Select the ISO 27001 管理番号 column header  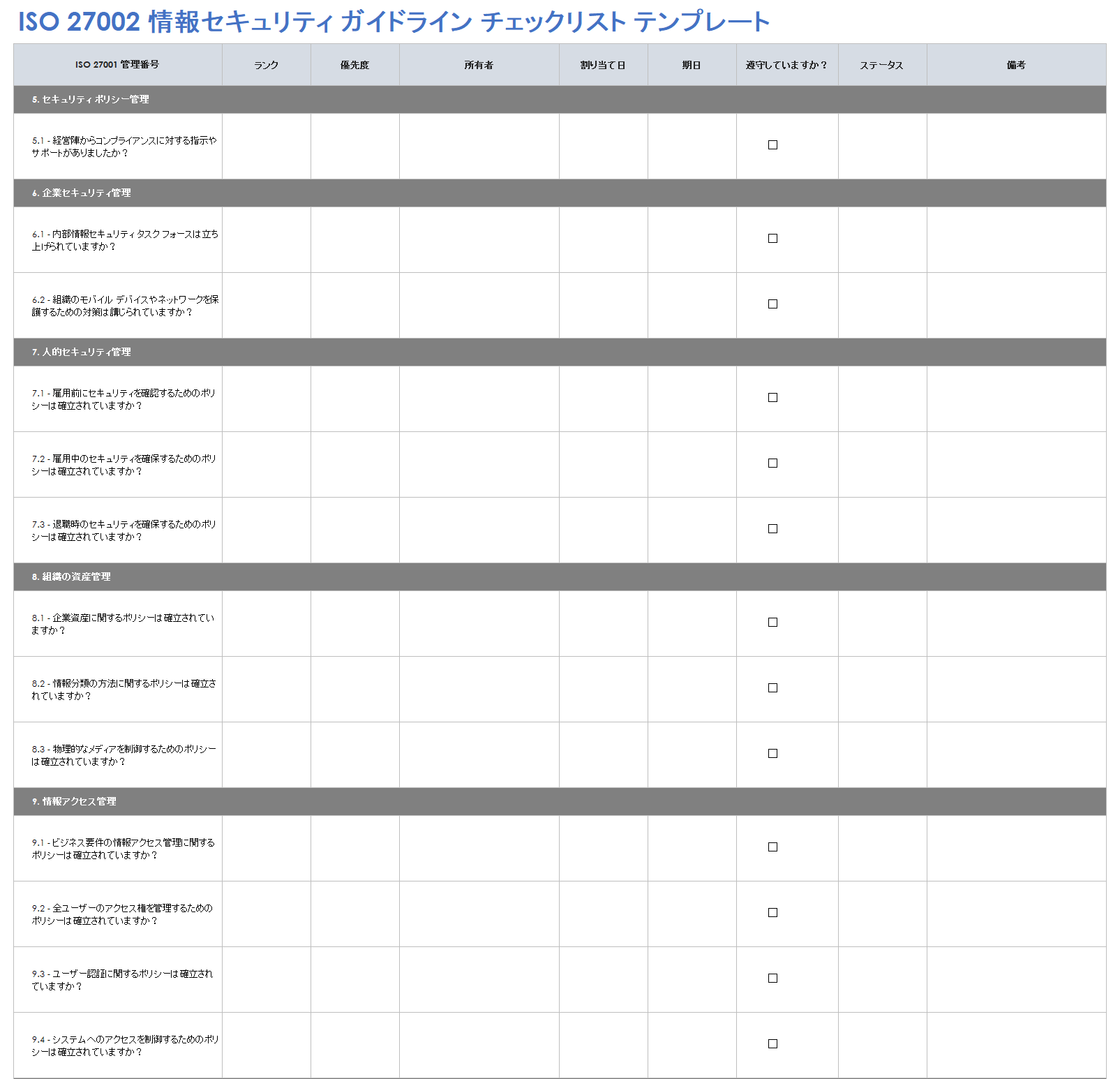coord(118,65)
